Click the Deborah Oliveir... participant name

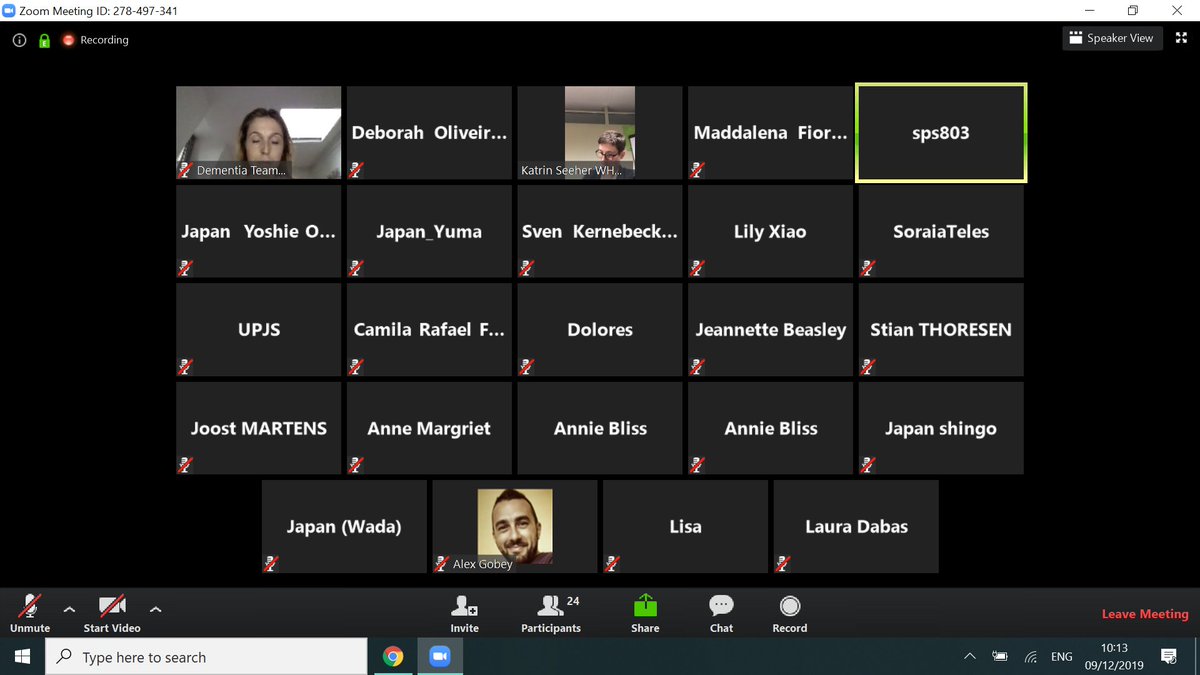click(x=429, y=133)
